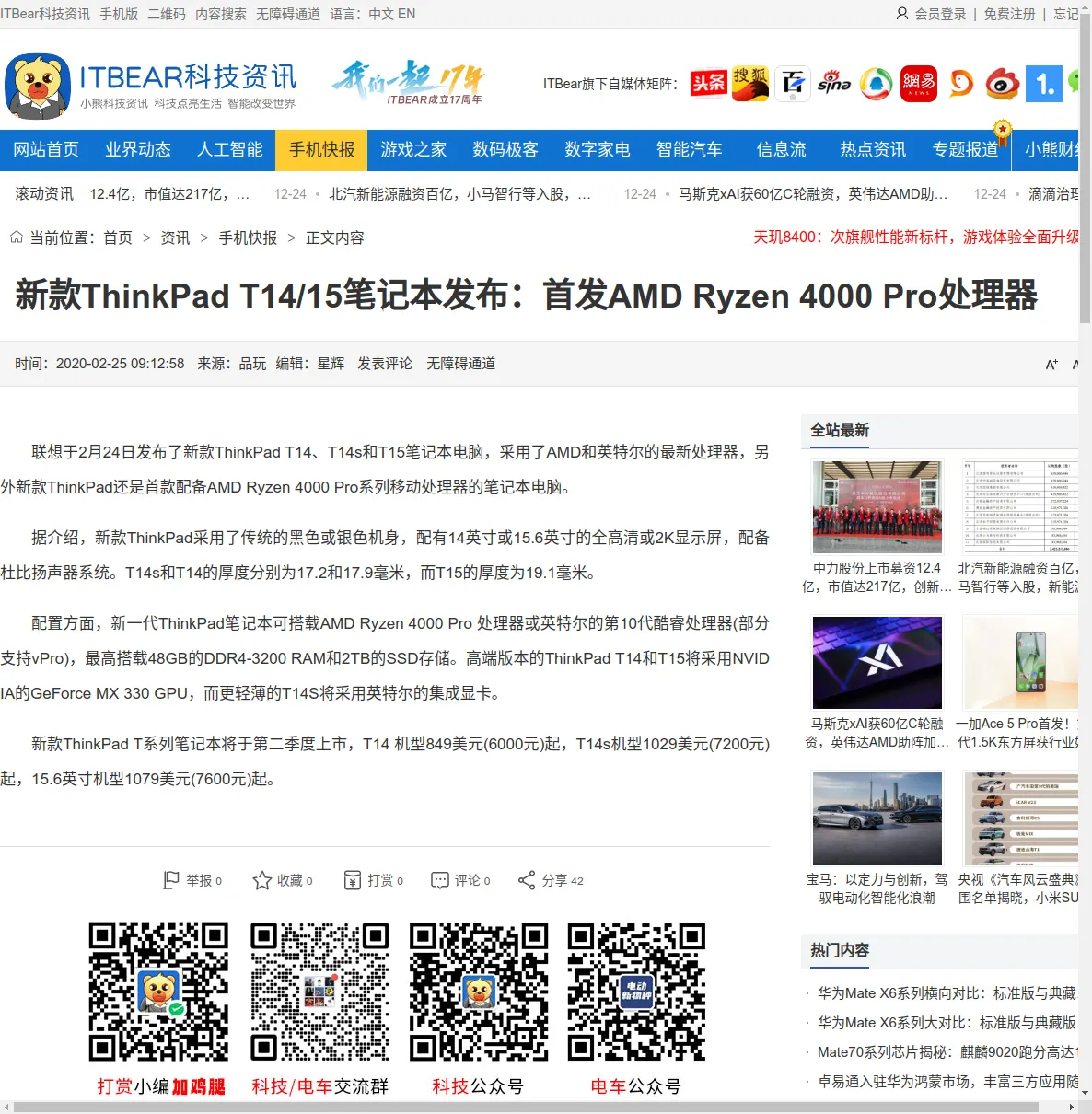
Task: Click the 科技/电车交流群 QR code
Action: tap(320, 992)
